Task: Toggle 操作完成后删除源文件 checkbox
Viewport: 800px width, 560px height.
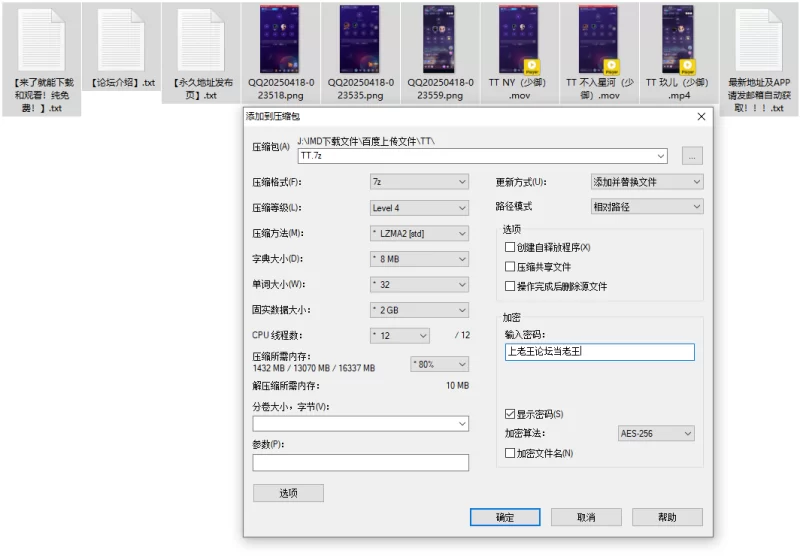Action: pos(511,287)
